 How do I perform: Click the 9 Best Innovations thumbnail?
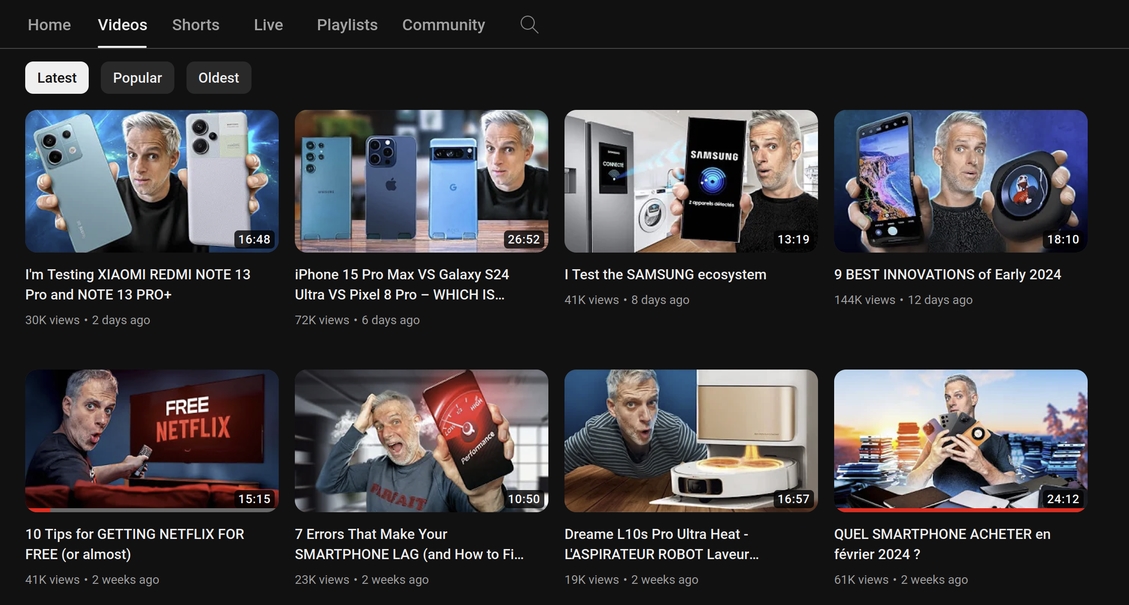(x=960, y=181)
